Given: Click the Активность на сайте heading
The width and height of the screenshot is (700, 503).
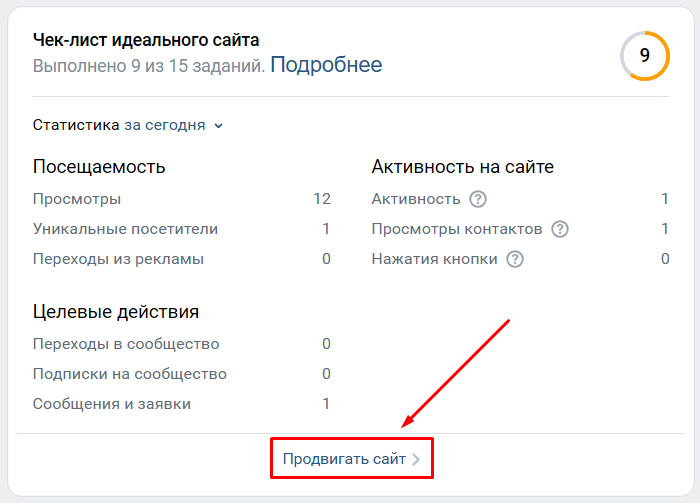Looking at the screenshot, I should coord(462,167).
